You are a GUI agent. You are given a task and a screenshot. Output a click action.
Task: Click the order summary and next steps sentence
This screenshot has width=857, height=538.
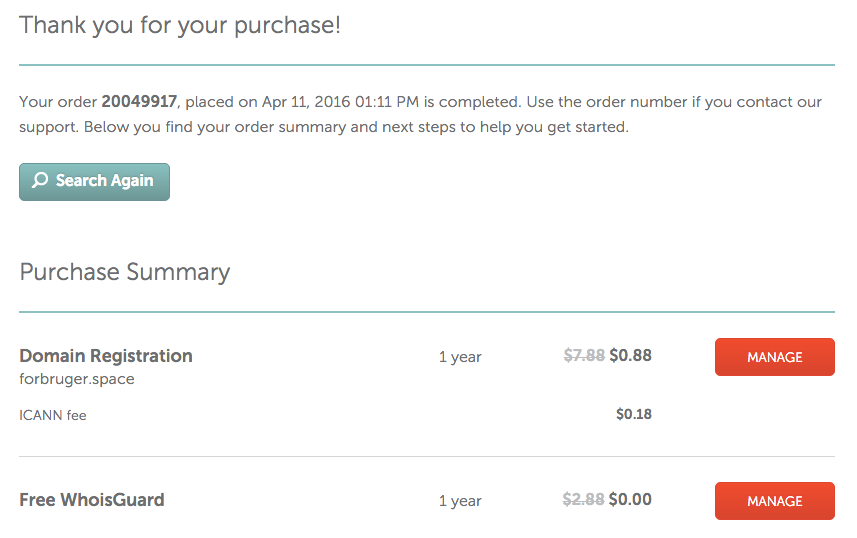click(x=356, y=127)
